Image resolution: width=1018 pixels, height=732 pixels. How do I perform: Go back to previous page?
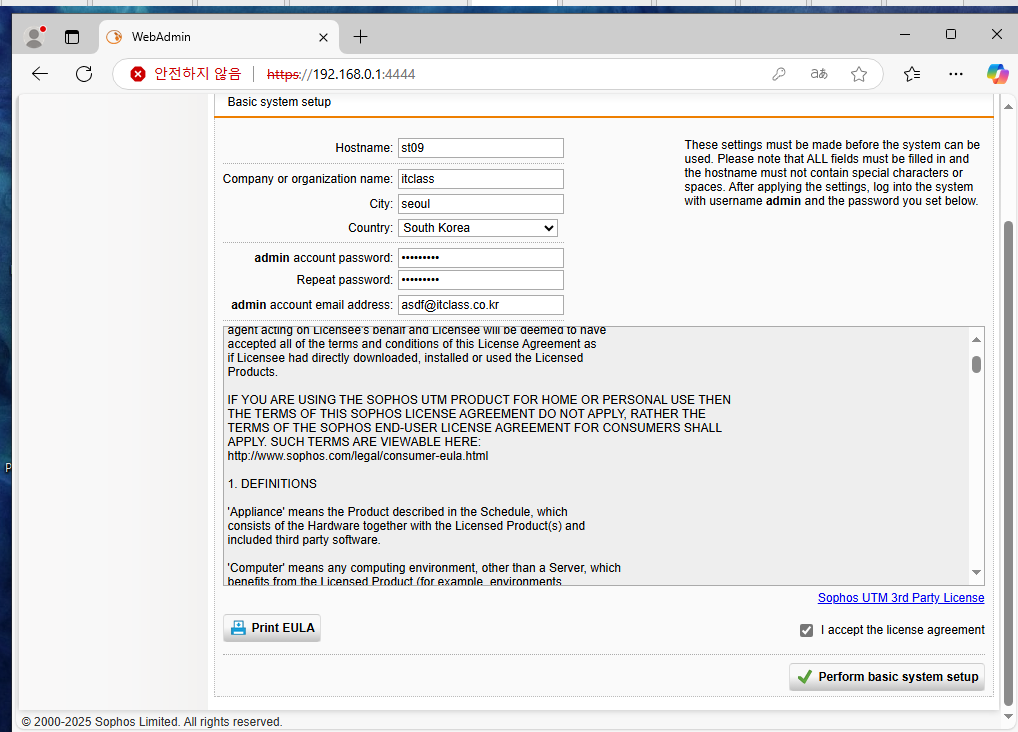(x=40, y=74)
